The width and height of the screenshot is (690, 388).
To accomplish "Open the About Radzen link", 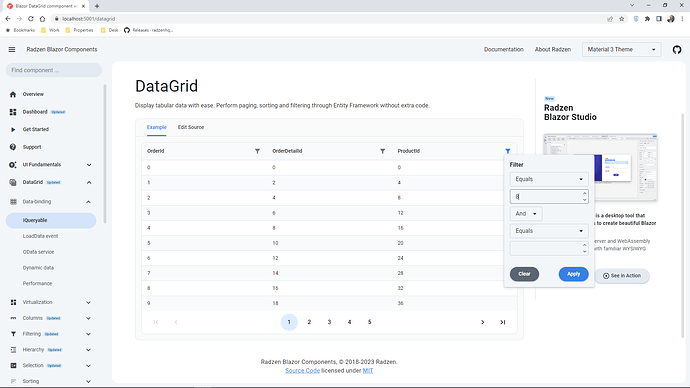I will tap(553, 50).
